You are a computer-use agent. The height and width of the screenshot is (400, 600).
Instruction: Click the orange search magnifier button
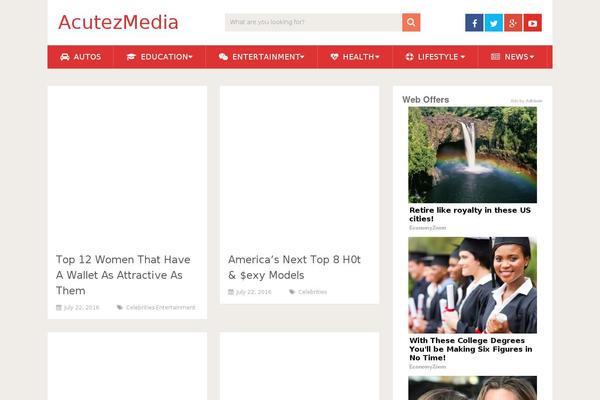pos(411,23)
